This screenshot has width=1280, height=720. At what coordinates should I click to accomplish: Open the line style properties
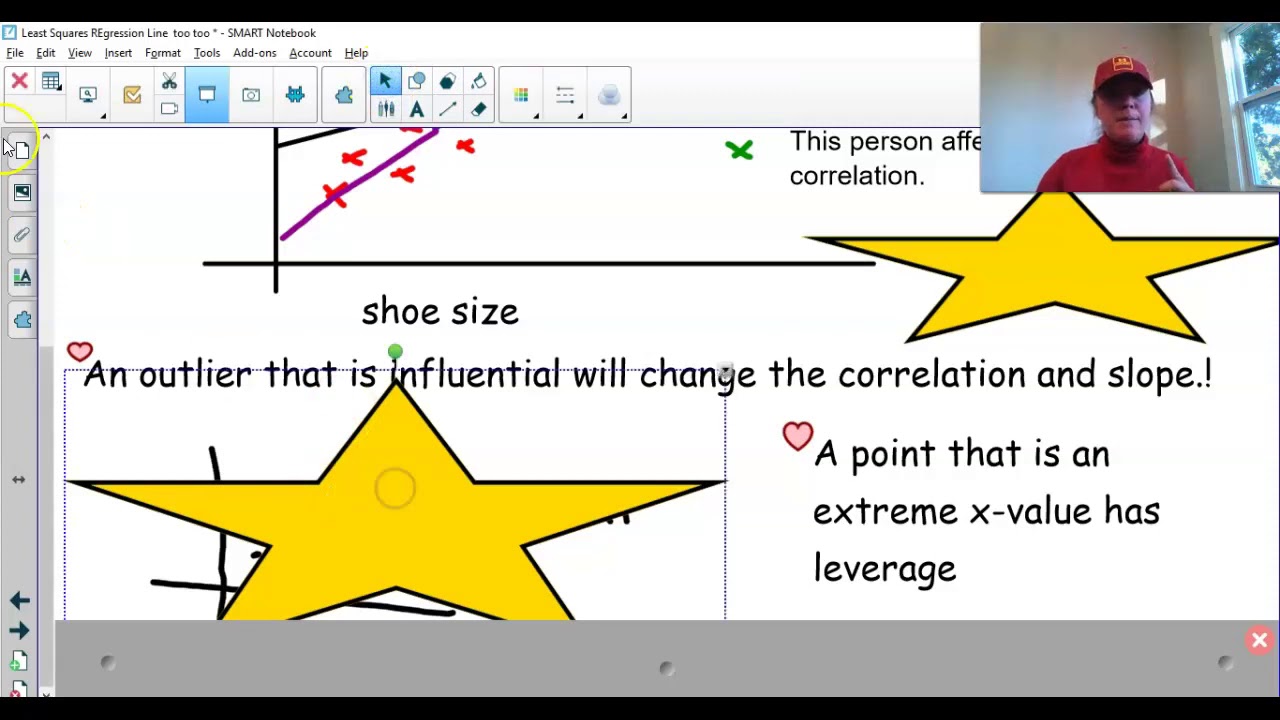pyautogui.click(x=565, y=95)
